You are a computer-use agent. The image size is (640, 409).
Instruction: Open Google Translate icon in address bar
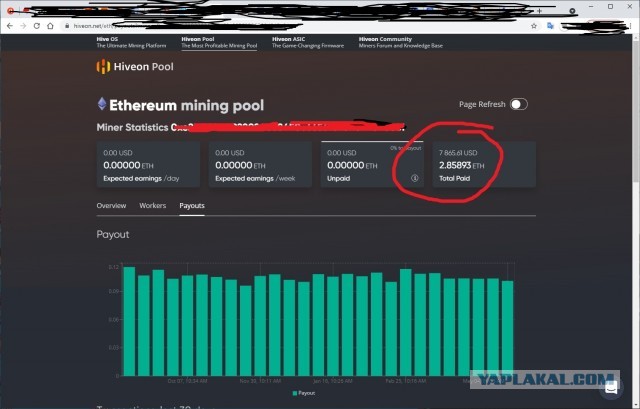pyautogui.click(x=550, y=26)
